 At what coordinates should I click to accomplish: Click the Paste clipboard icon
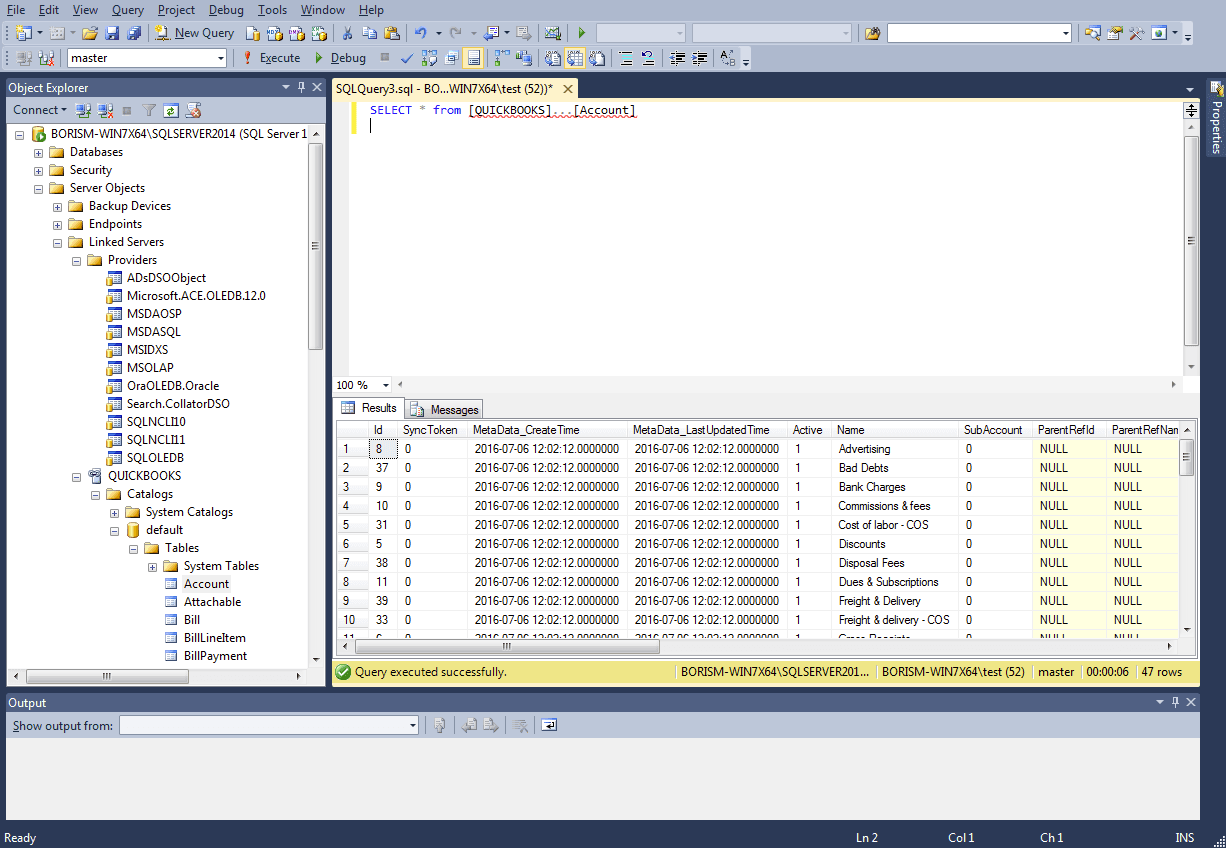coord(391,33)
